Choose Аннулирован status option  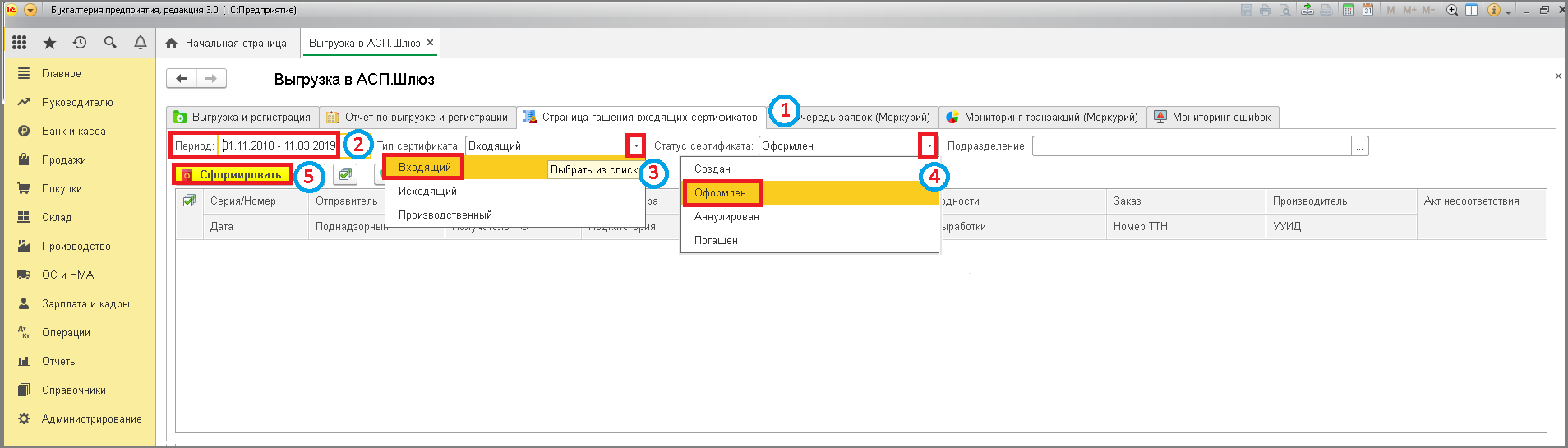pos(809,217)
